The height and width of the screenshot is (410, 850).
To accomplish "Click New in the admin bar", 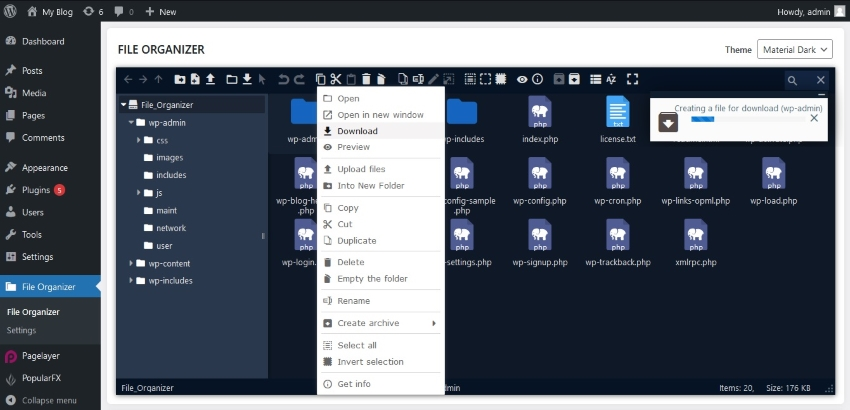I will click(161, 11).
